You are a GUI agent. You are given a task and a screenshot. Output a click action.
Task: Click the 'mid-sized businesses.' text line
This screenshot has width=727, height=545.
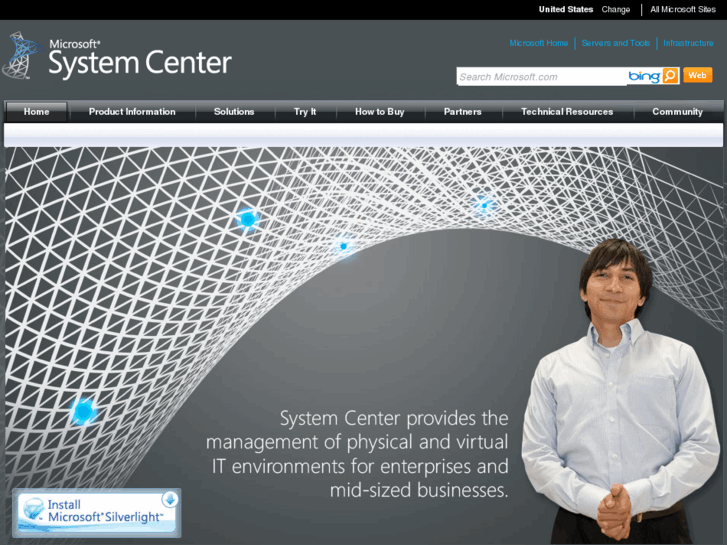pos(419,490)
